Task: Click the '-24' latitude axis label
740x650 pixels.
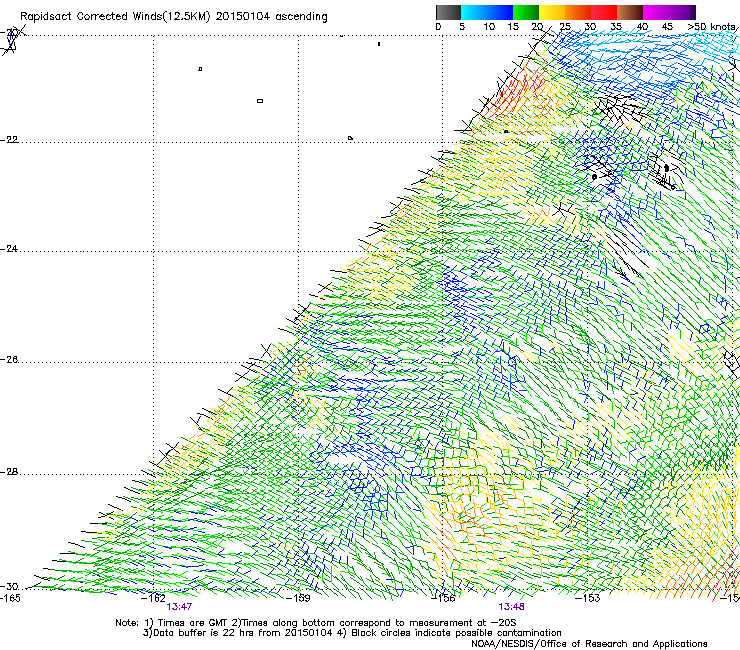Action: [9, 248]
